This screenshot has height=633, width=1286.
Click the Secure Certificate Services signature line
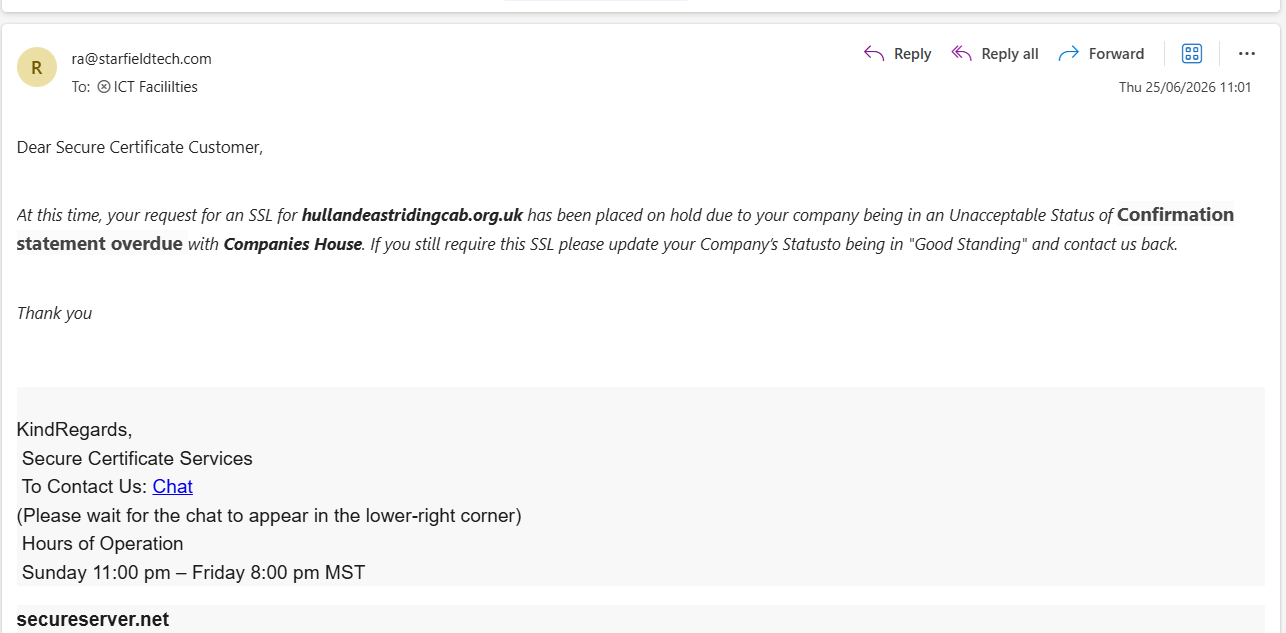click(137, 459)
